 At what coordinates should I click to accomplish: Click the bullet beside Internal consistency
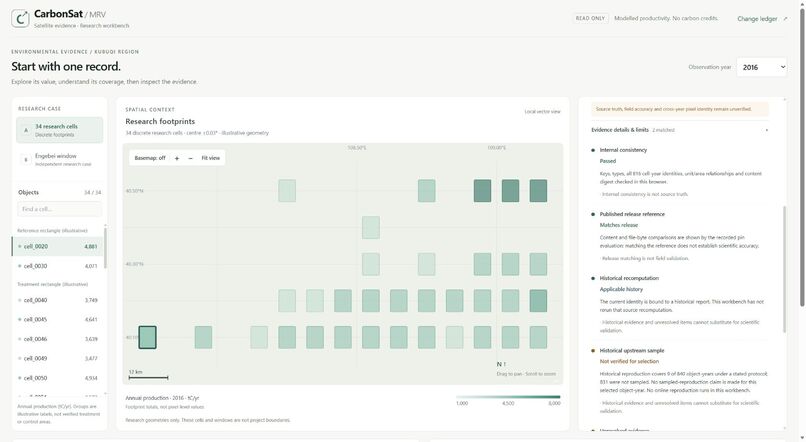pos(593,150)
